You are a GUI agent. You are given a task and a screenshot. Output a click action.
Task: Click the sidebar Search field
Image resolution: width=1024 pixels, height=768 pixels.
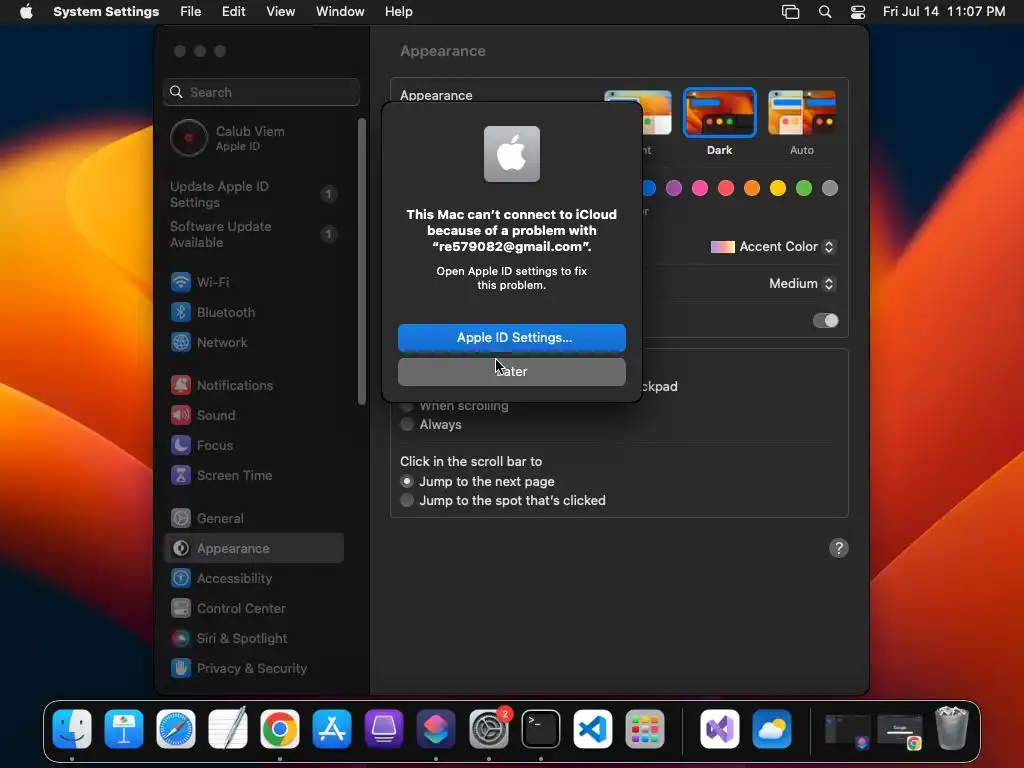coord(261,92)
